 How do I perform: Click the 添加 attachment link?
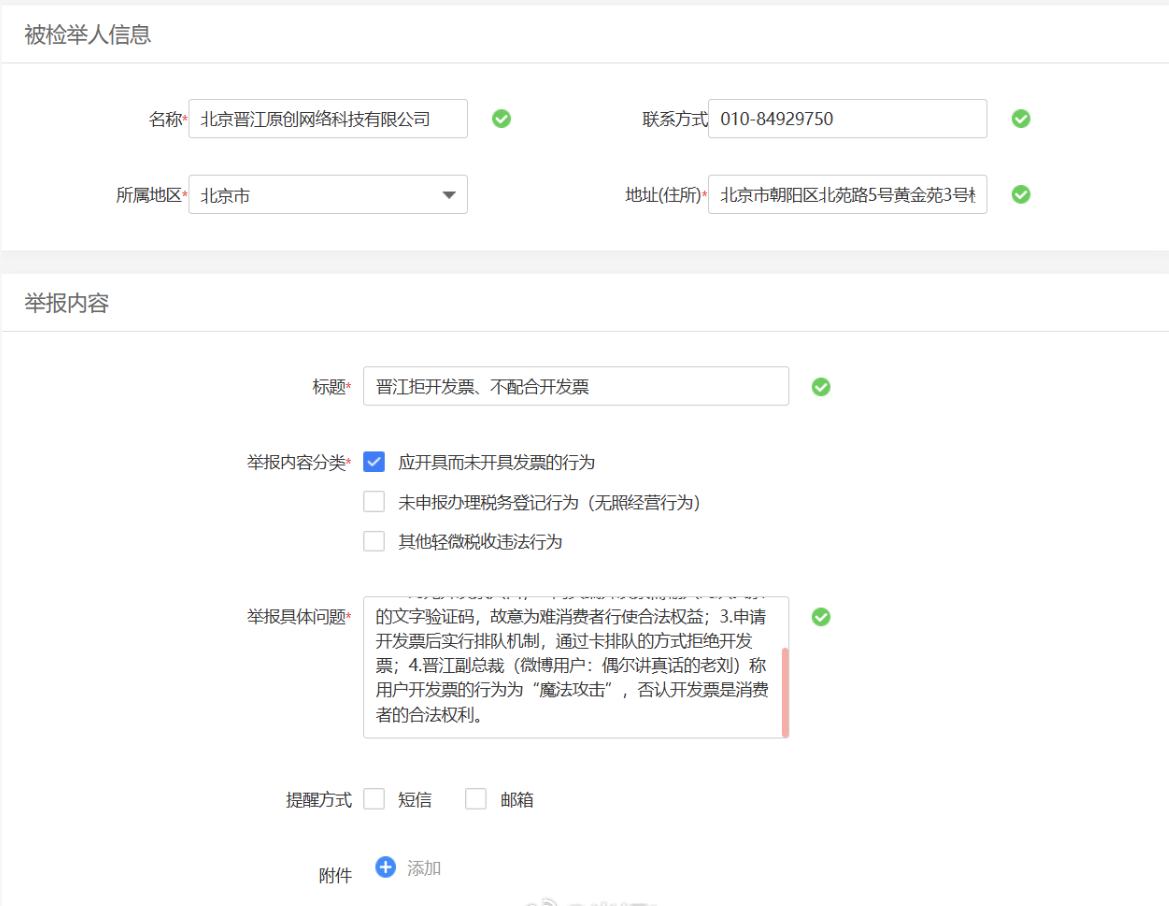(424, 868)
